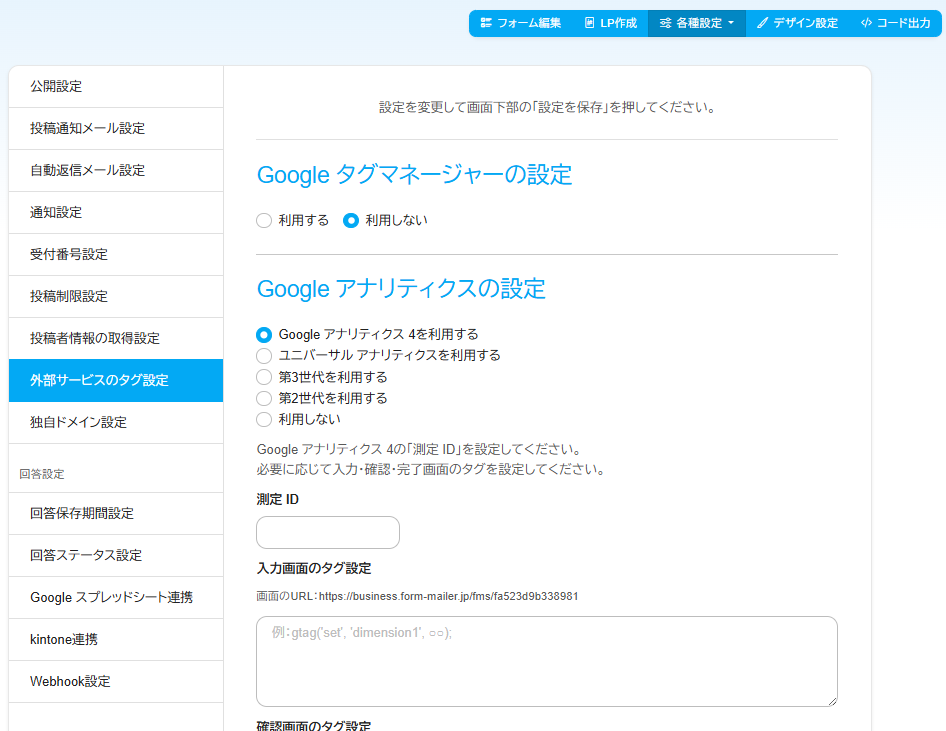Open the デザイン設定 tab
The height and width of the screenshot is (731, 946).
coord(798,23)
